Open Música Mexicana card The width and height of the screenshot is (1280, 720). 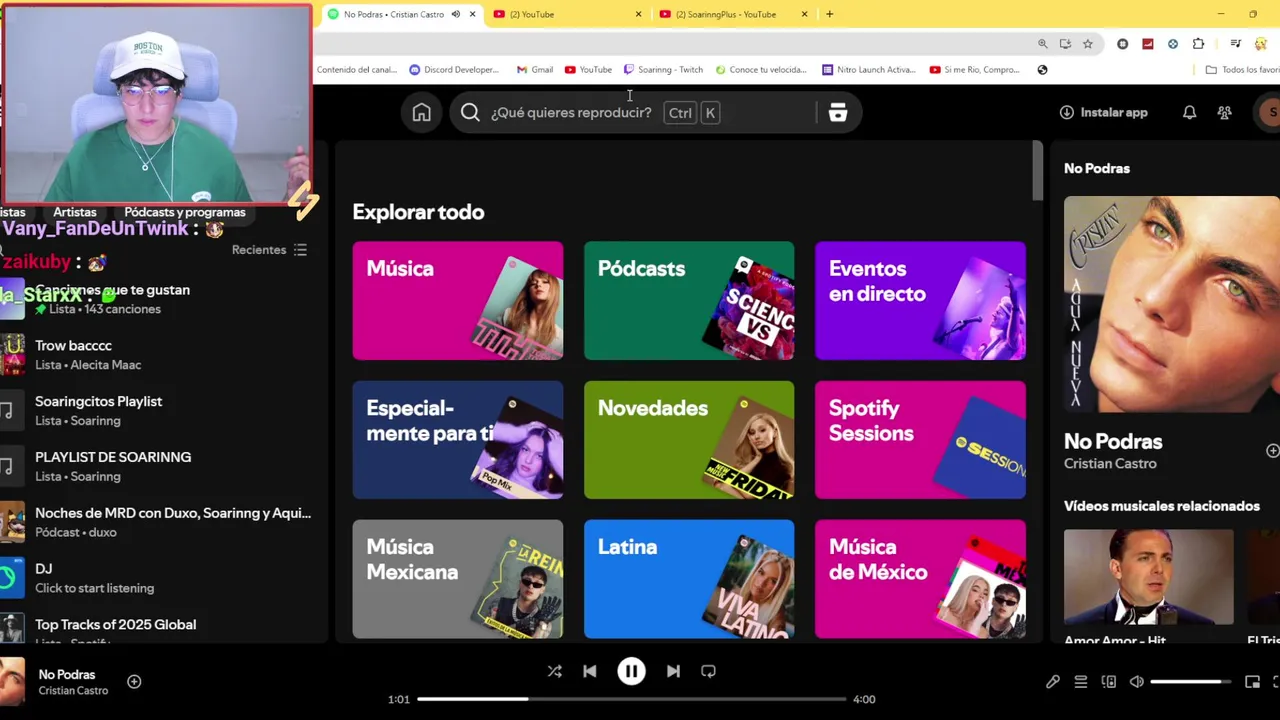coord(458,579)
